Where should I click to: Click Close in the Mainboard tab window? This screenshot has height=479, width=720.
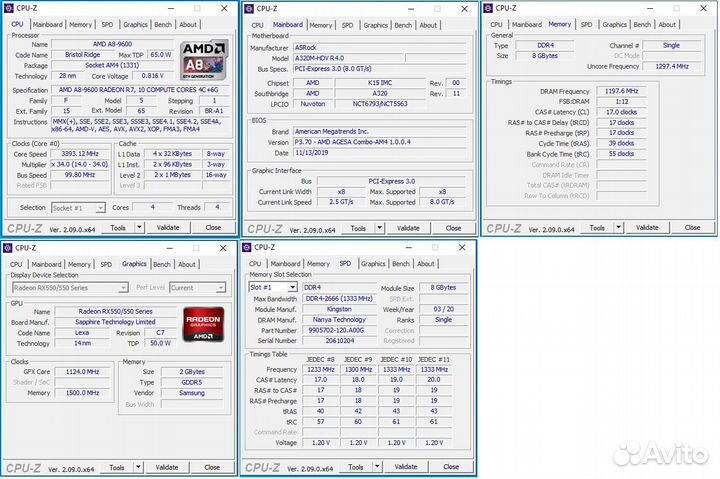click(453, 227)
